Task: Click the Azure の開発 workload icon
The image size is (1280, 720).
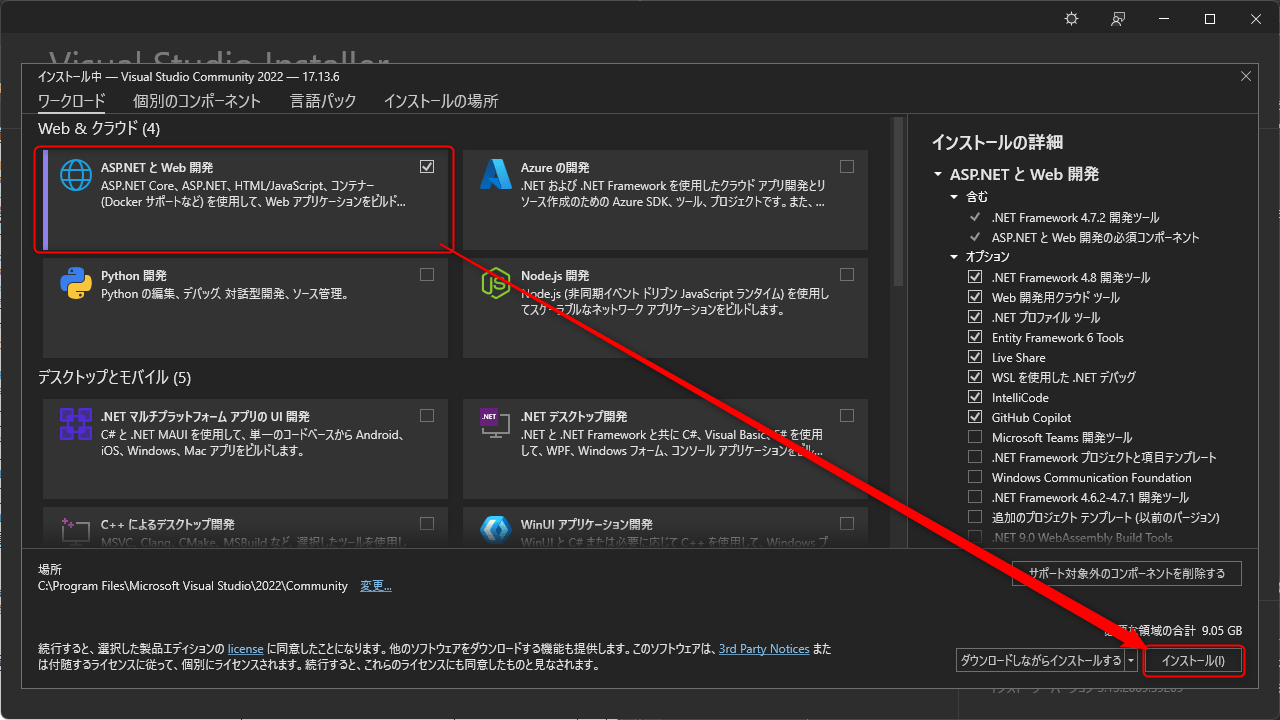Action: [494, 175]
